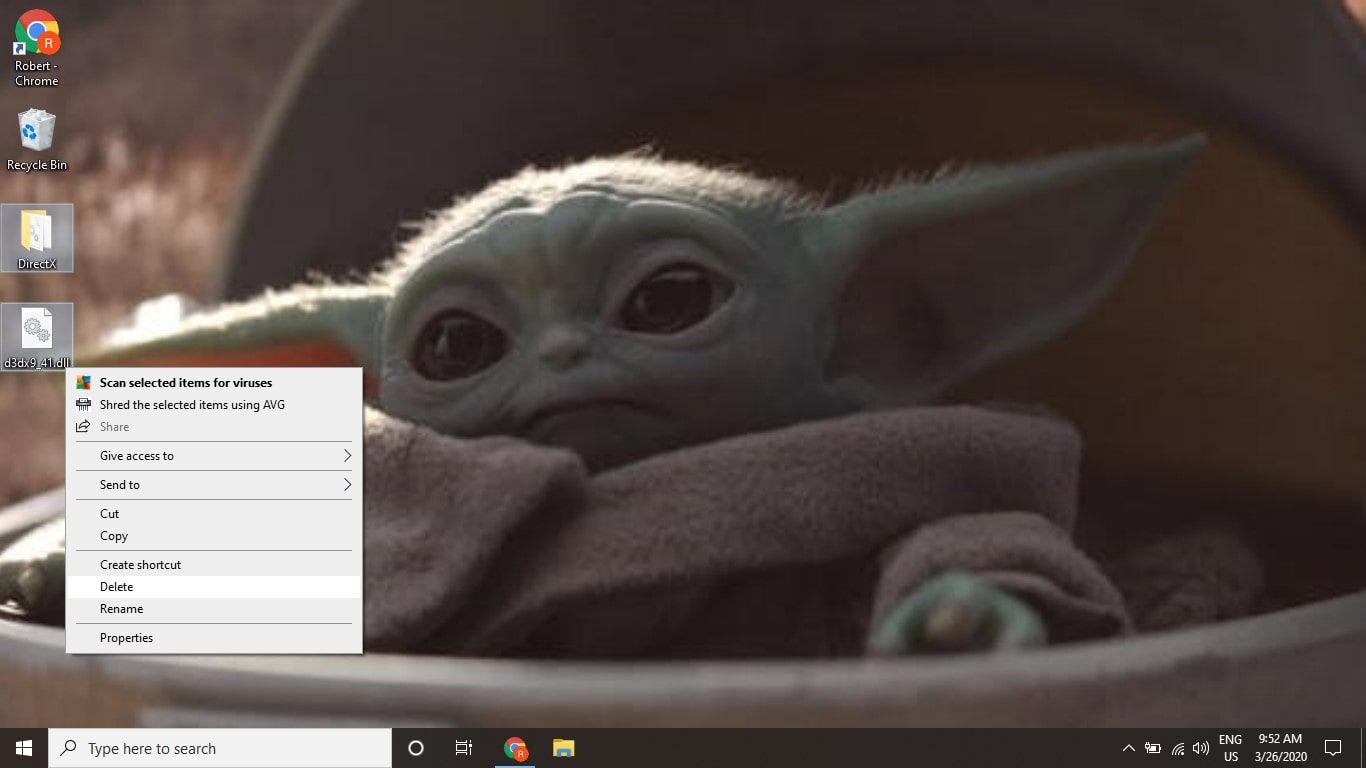This screenshot has height=768, width=1366.
Task: Open the Wi-Fi network icon
Action: pos(1177,748)
